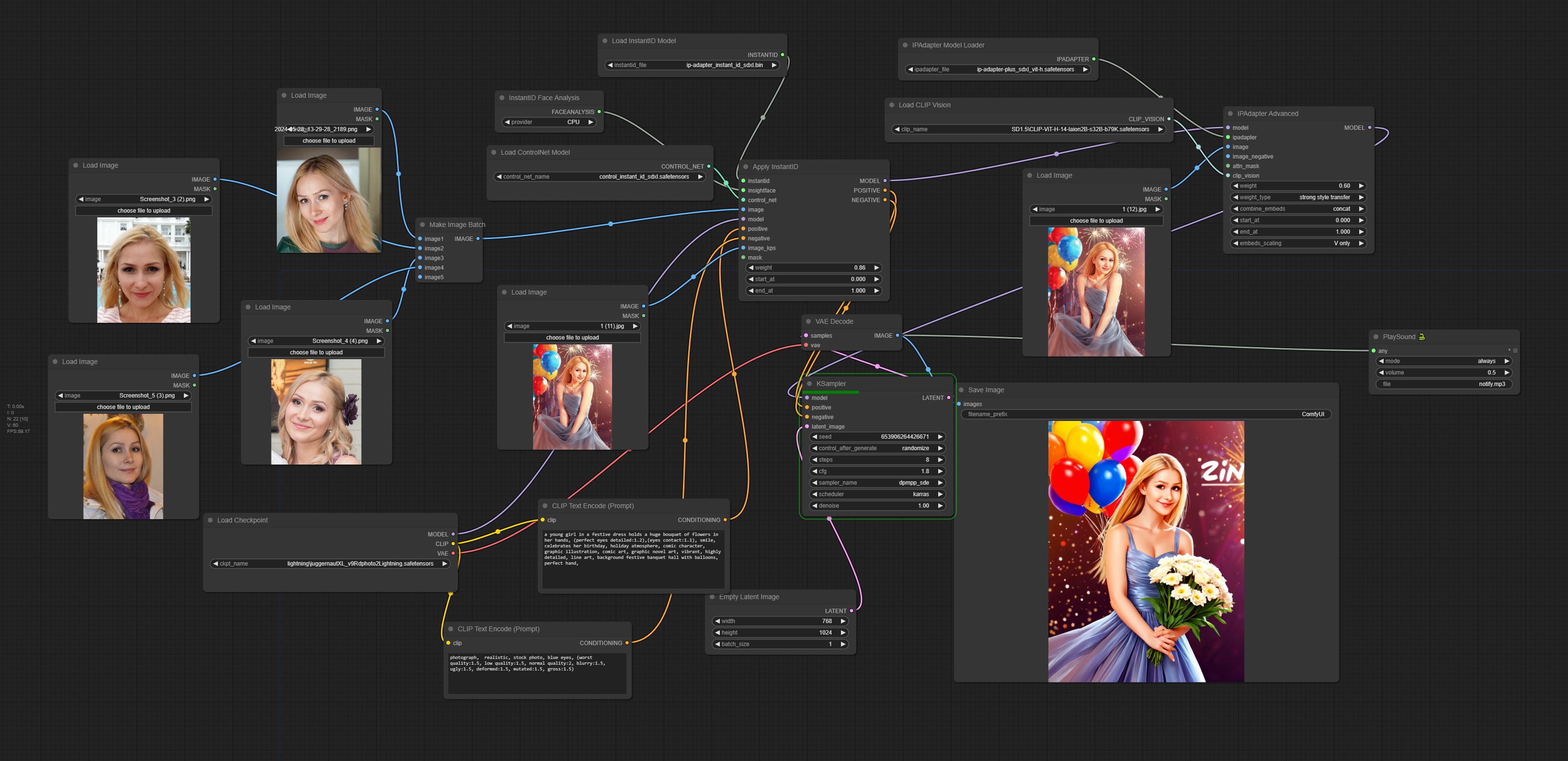
Task: Click into the negative prompt text box
Action: pos(537,673)
